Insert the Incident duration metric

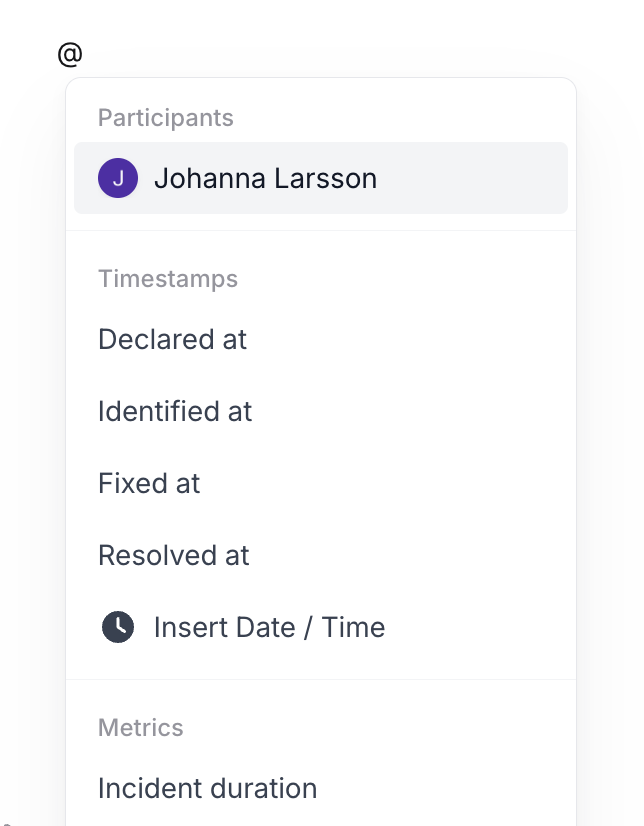point(207,788)
